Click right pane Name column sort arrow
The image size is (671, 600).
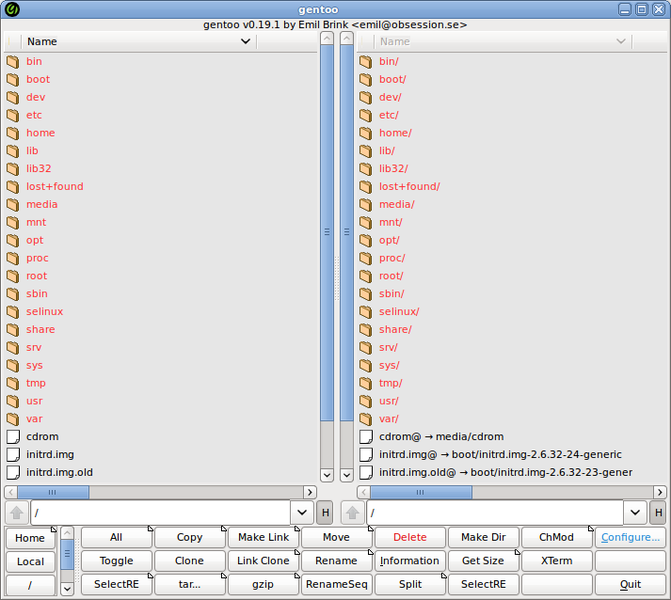pos(621,42)
